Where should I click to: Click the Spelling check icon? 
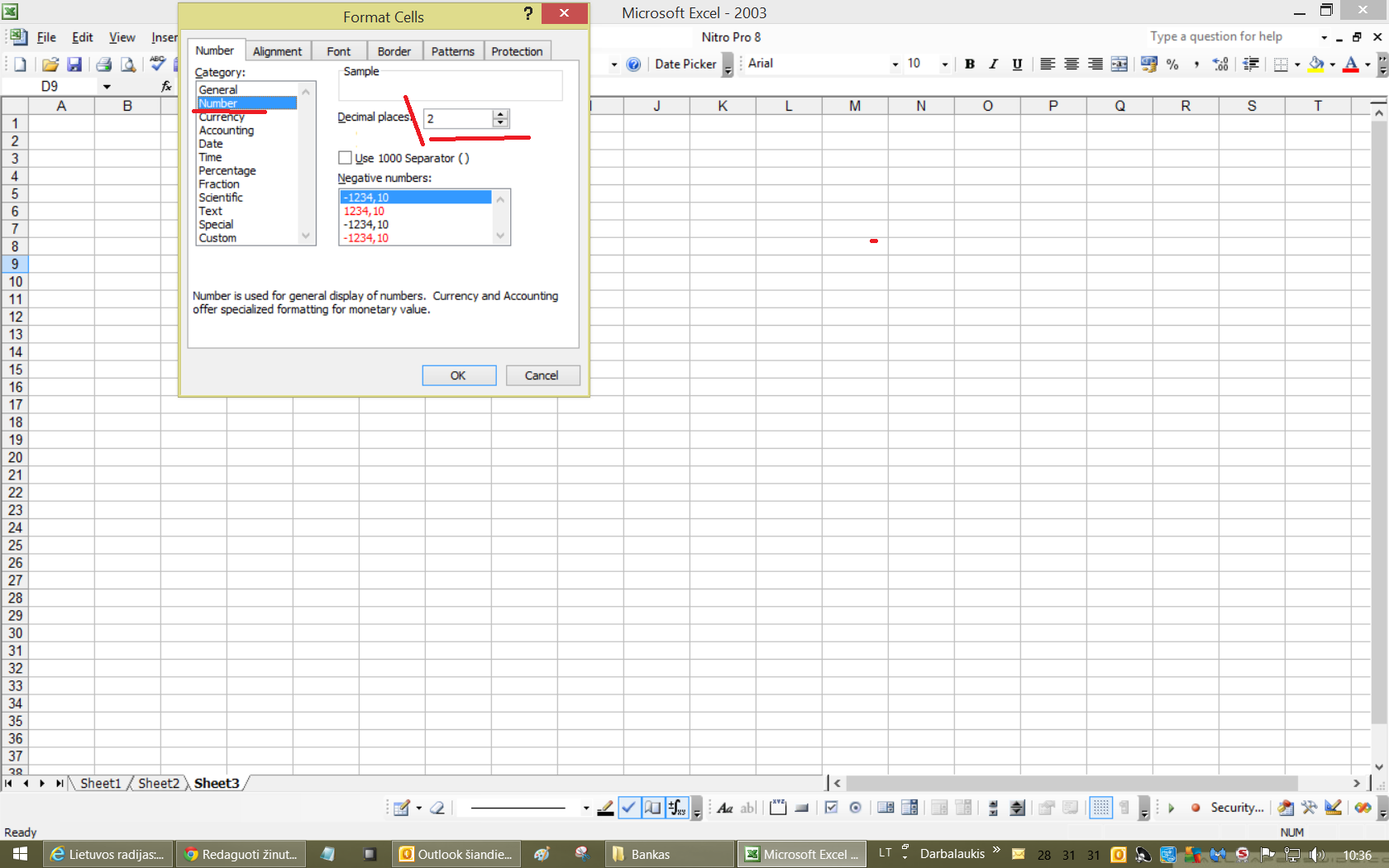(x=157, y=64)
